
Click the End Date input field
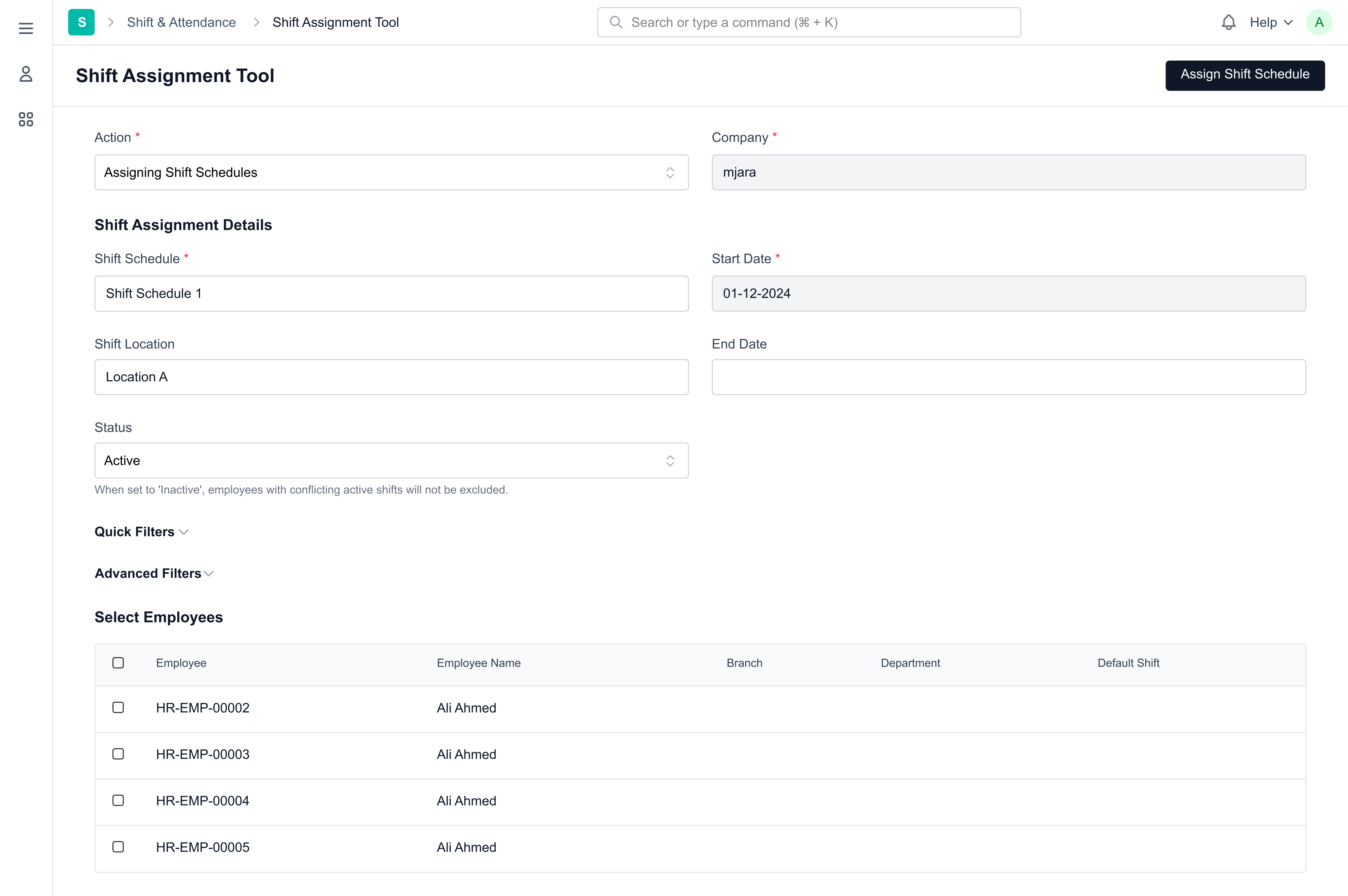pos(1008,377)
